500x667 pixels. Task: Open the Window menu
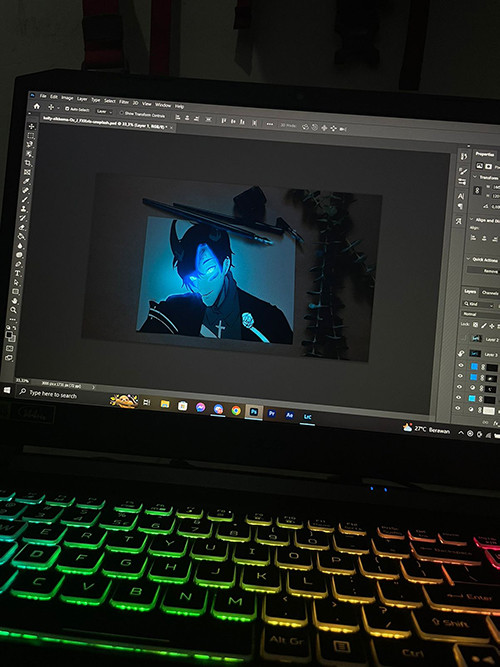click(163, 105)
